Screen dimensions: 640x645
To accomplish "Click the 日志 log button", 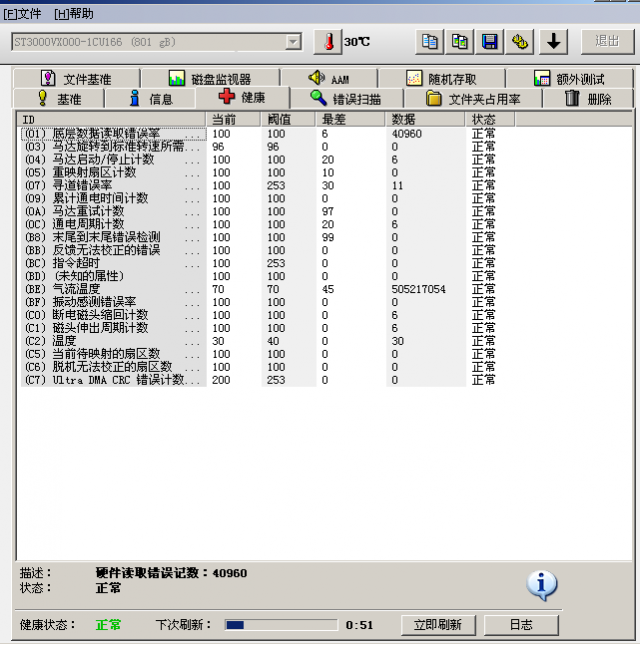I will (521, 625).
